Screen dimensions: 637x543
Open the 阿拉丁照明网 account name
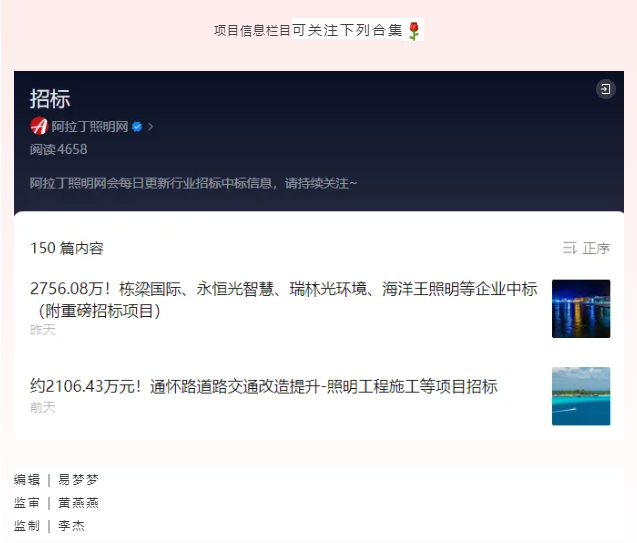coord(90,127)
